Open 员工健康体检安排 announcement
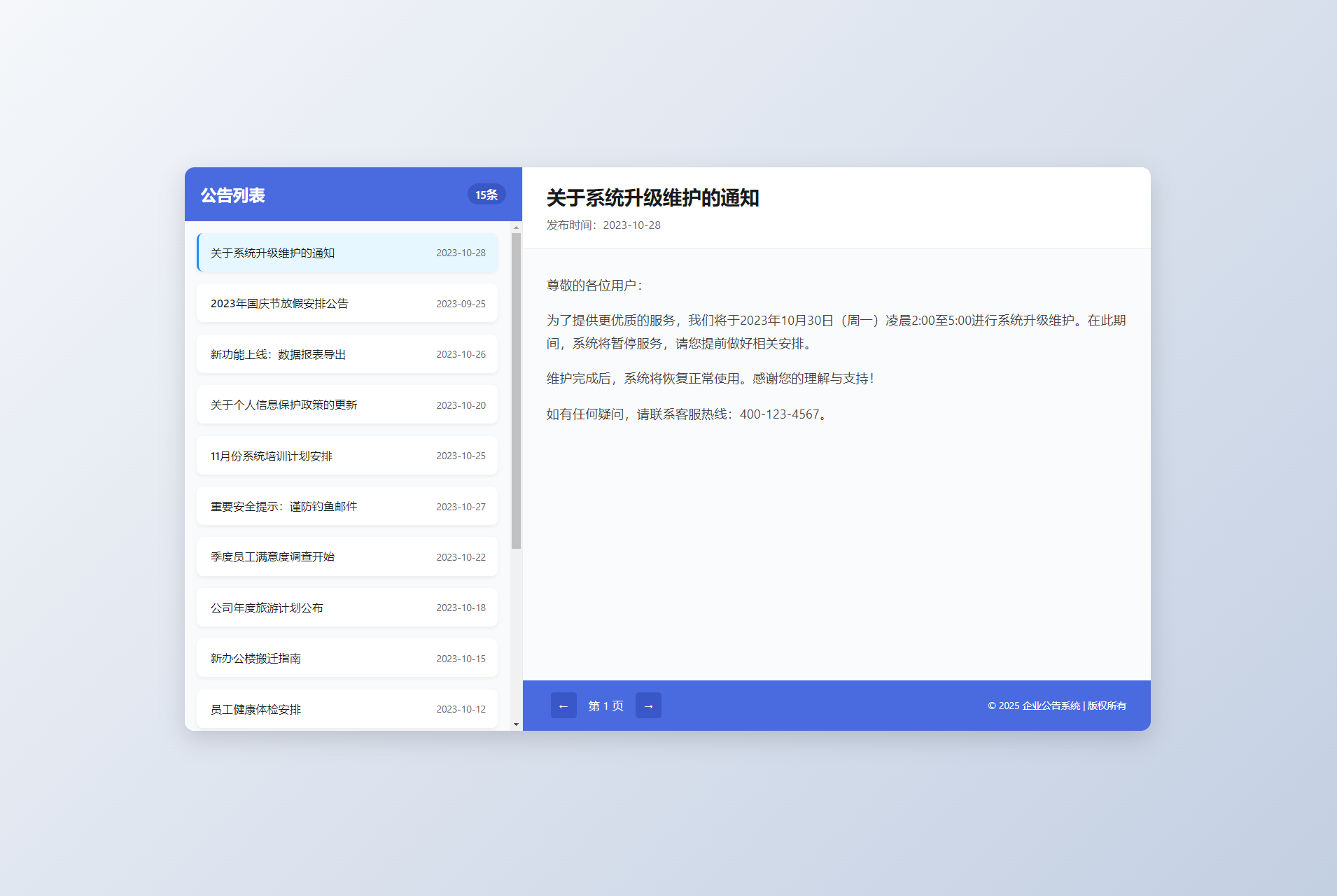 [x=346, y=708]
